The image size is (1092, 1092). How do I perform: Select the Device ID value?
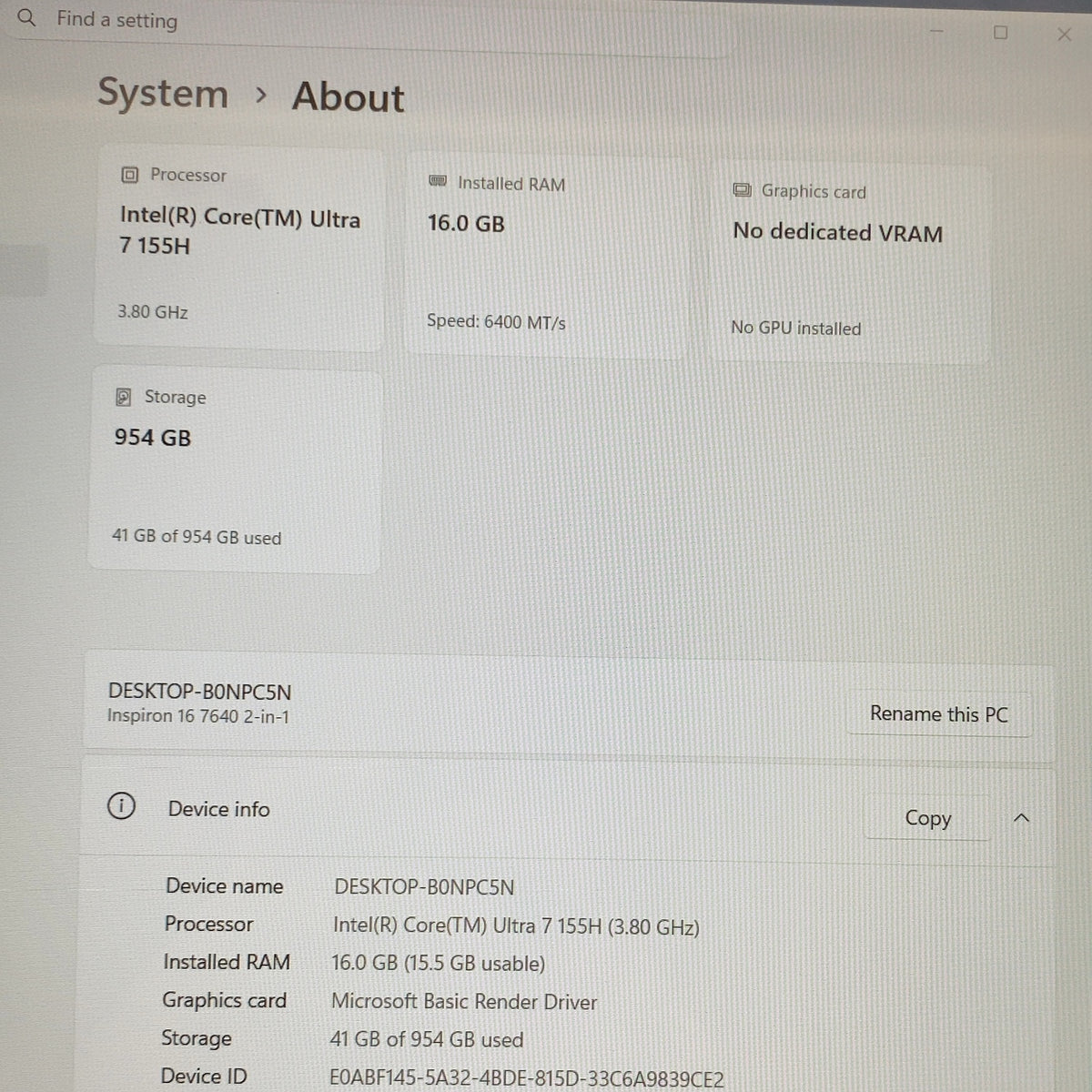pyautogui.click(x=527, y=1079)
